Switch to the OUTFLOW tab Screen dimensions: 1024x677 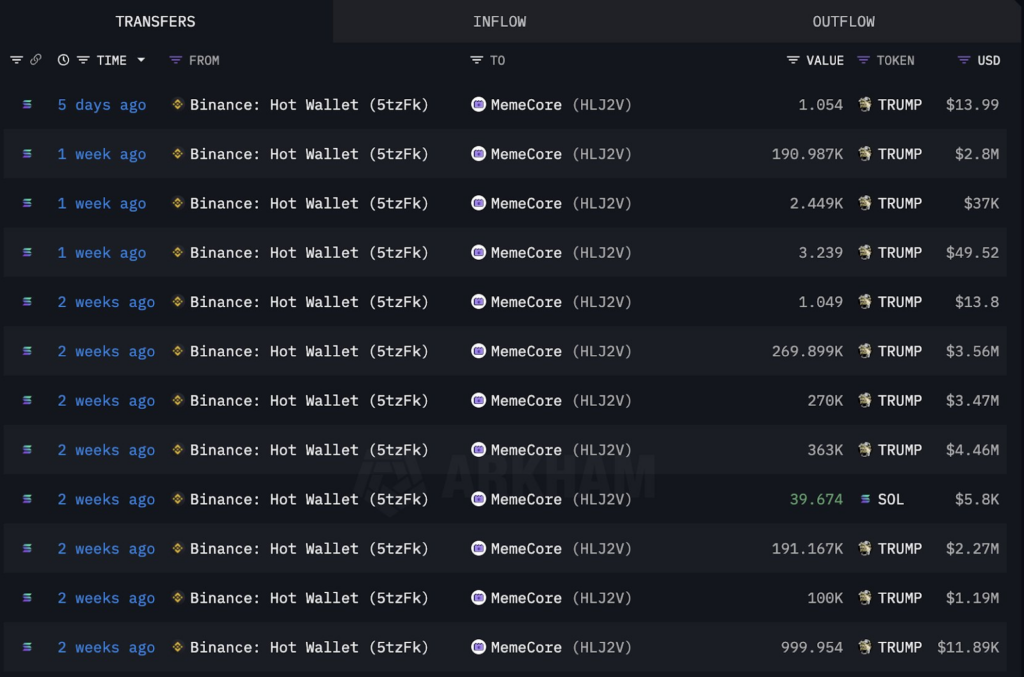[843, 22]
